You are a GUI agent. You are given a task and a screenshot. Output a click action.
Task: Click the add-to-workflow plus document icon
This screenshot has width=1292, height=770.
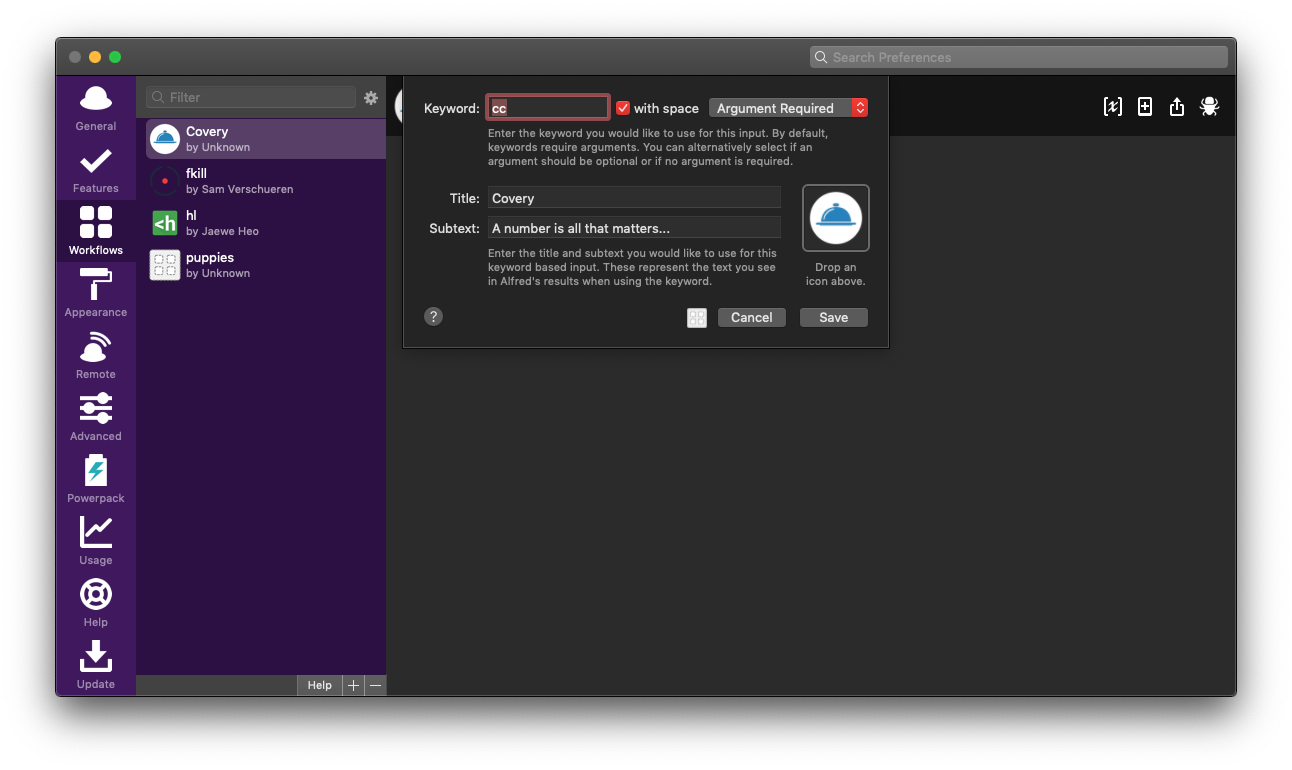pyautogui.click(x=1145, y=106)
